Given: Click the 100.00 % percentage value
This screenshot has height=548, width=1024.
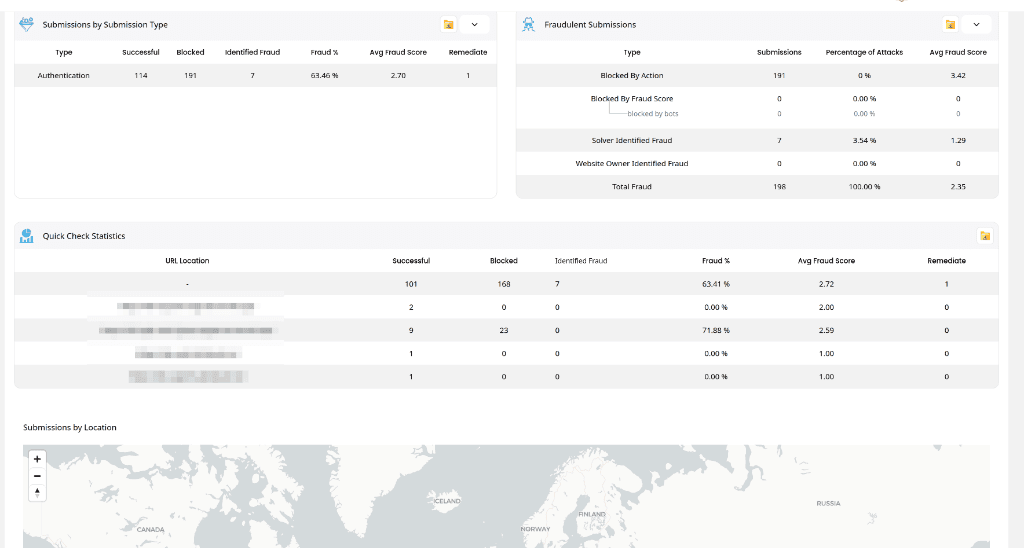Looking at the screenshot, I should [864, 187].
